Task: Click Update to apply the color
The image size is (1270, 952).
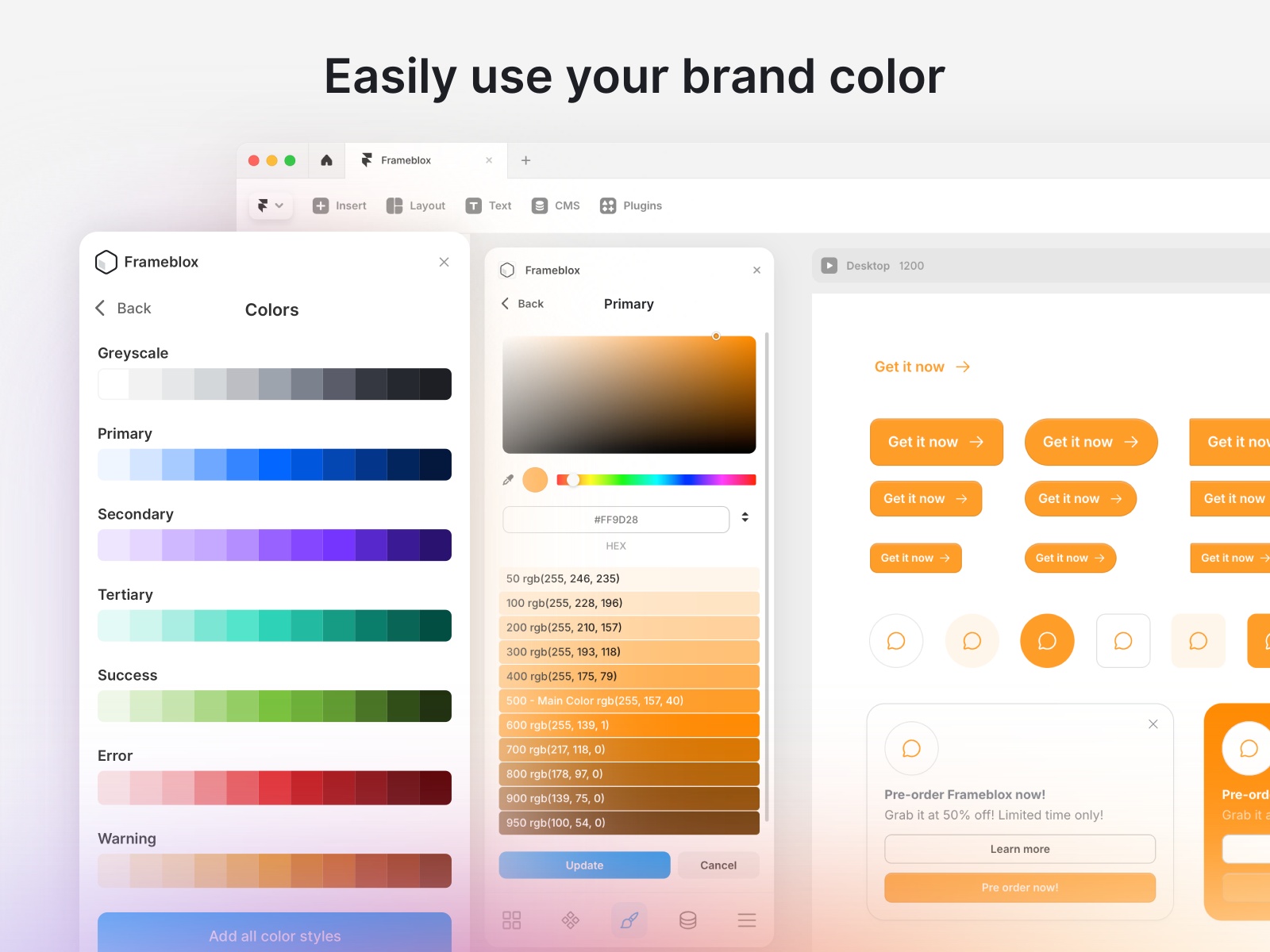Action: (584, 865)
